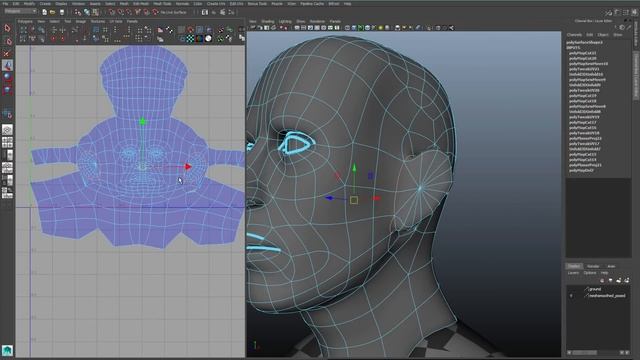Viewport: 640px width, 360px height.
Task: Open the Edit UVs menu
Action: tap(236, 4)
